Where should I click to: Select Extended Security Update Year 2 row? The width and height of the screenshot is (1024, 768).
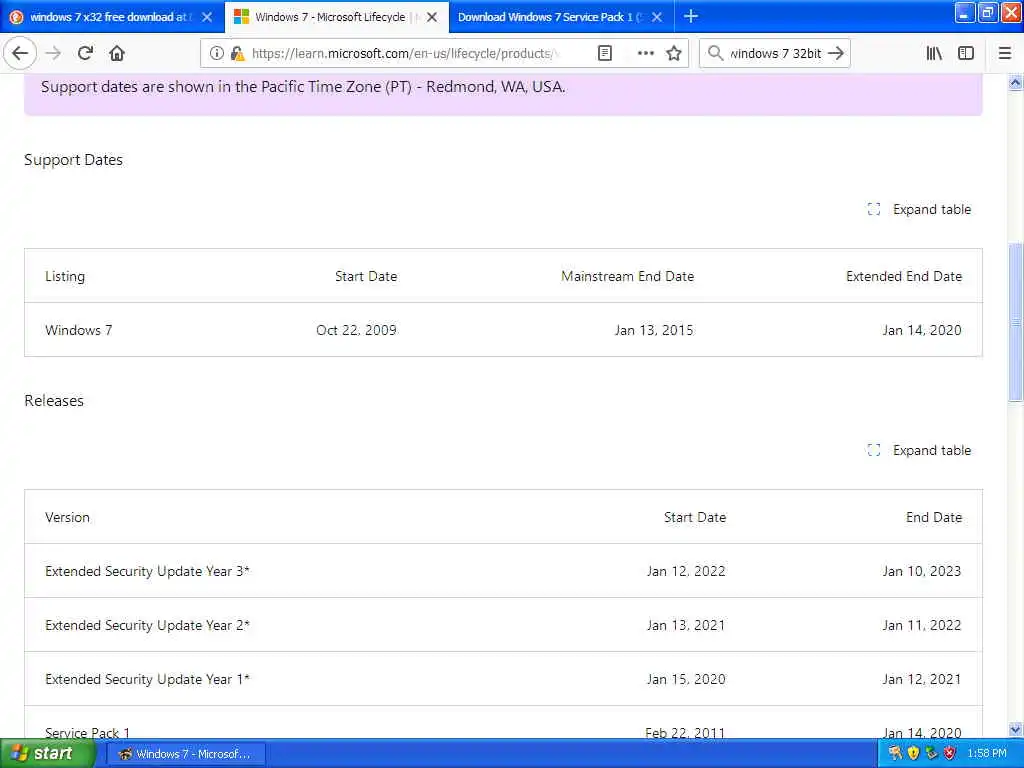point(504,625)
